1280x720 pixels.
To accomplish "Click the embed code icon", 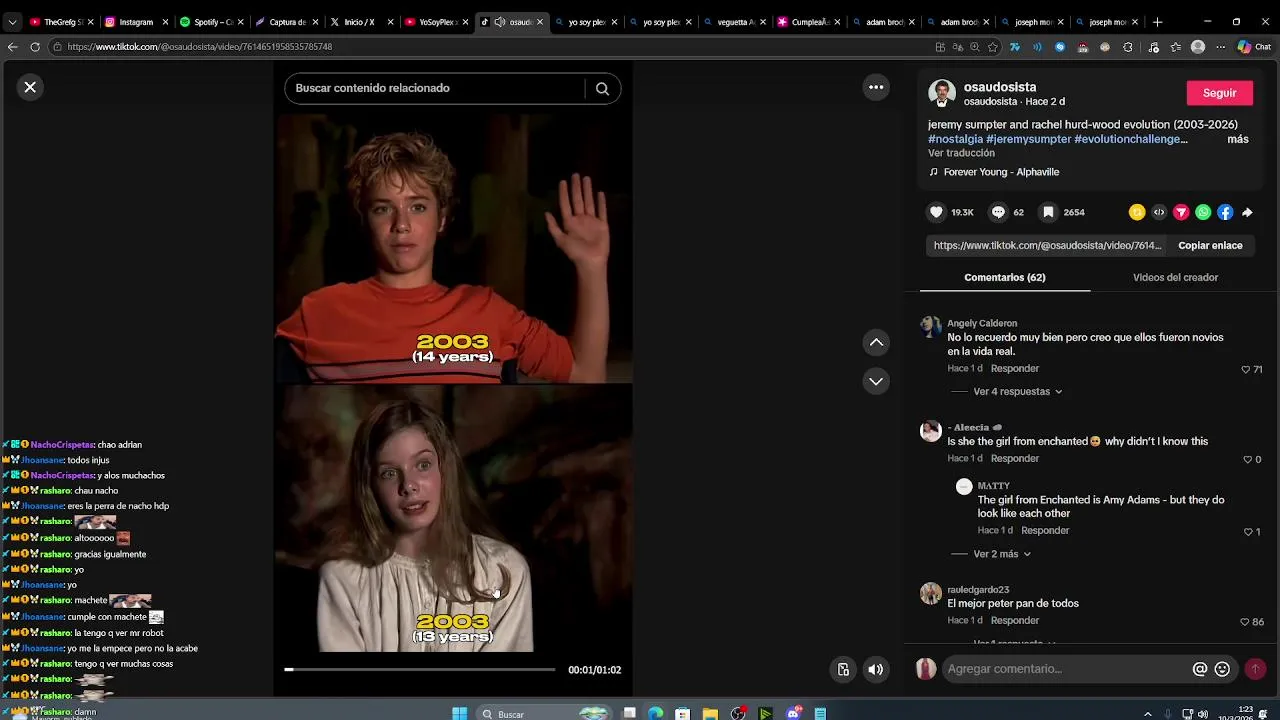I will coord(1159,212).
